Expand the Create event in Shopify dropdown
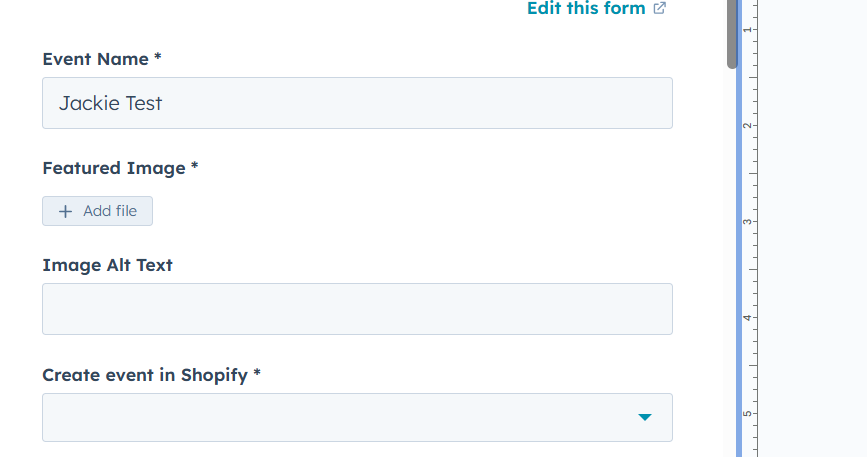 (357, 417)
